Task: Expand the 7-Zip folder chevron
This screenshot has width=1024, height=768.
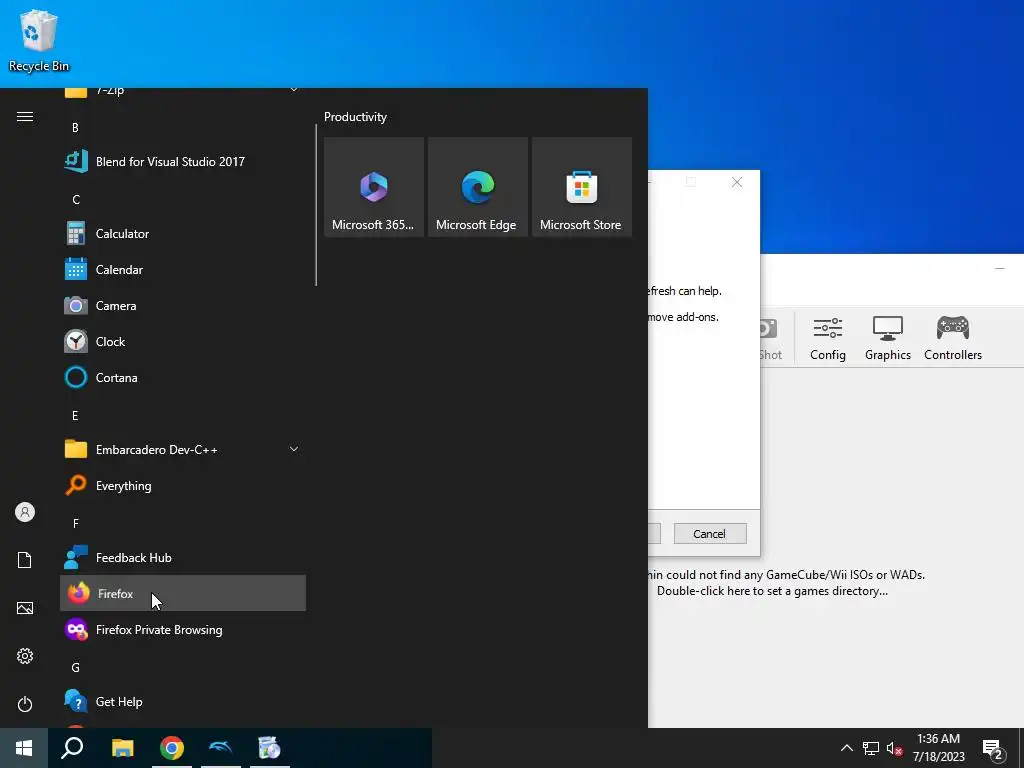Action: tap(294, 89)
